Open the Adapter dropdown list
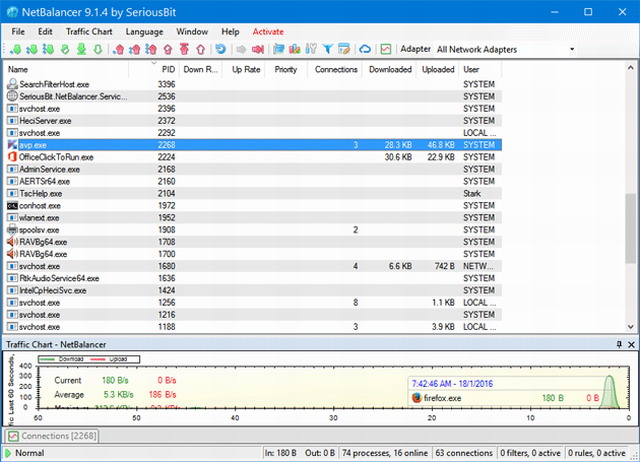The height and width of the screenshot is (462, 640). pos(572,49)
